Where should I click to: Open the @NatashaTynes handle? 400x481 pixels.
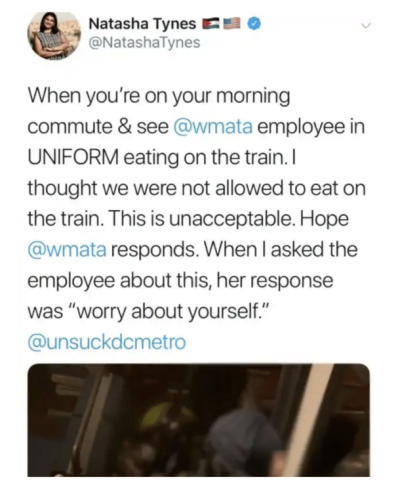(x=144, y=42)
